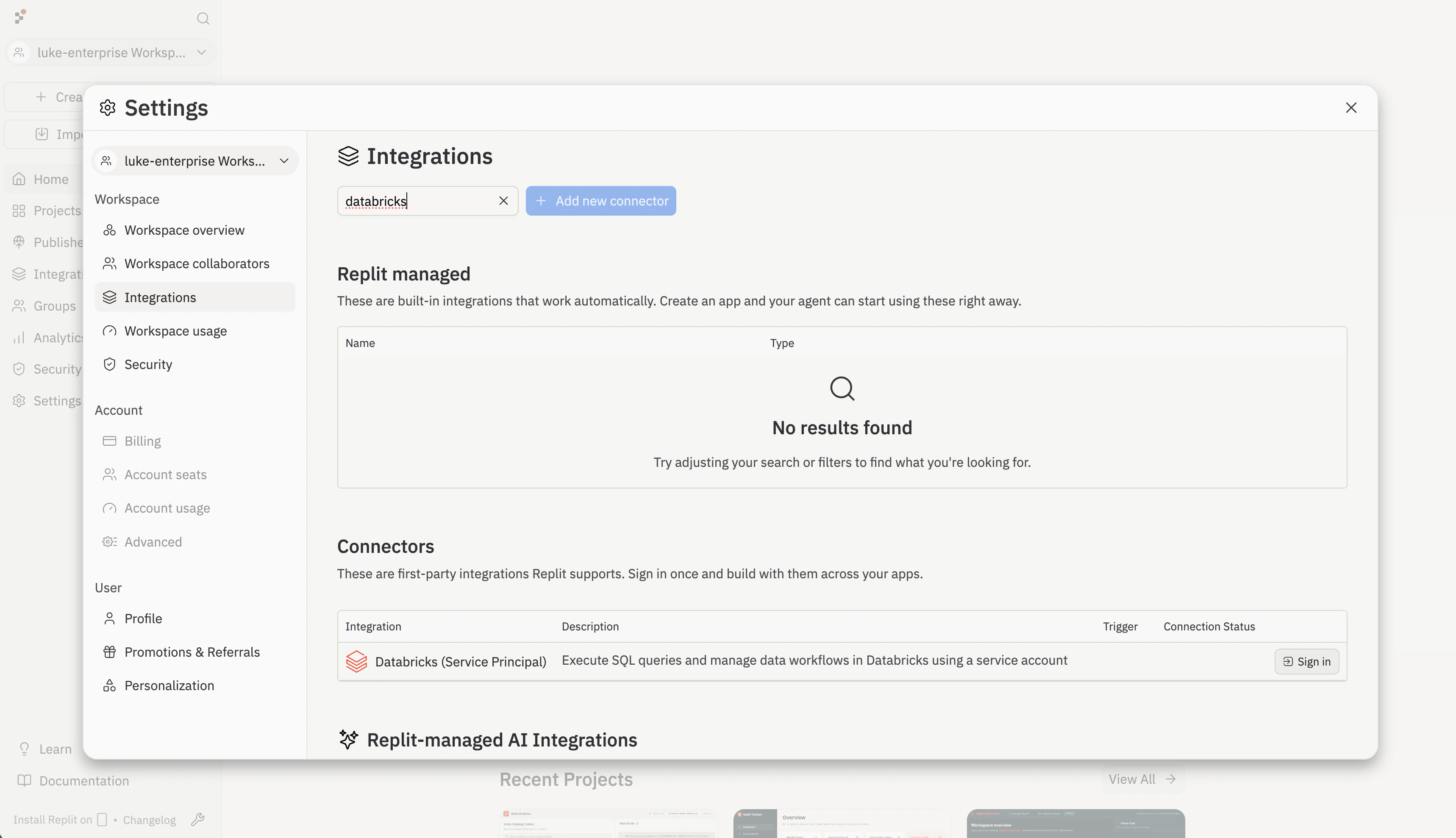The width and height of the screenshot is (1456, 838).
Task: Click Type column header in Replit managed
Action: [782, 343]
